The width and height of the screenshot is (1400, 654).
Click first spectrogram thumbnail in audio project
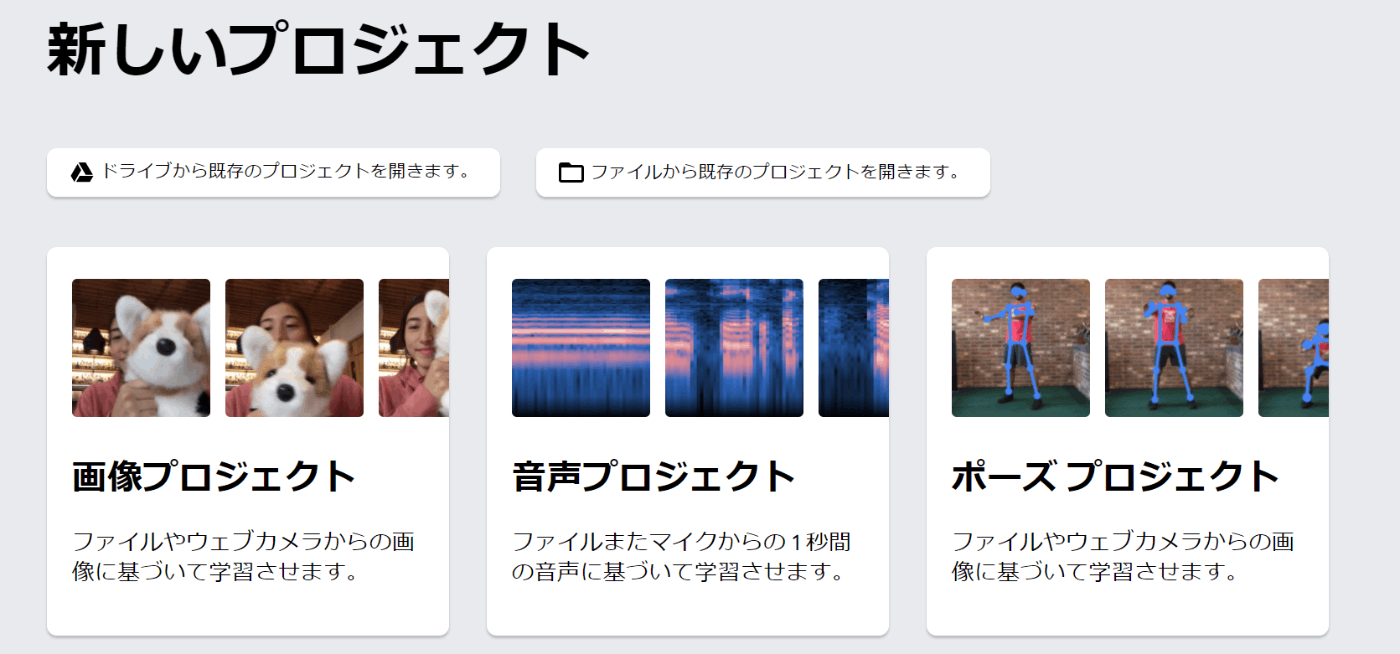click(x=581, y=348)
